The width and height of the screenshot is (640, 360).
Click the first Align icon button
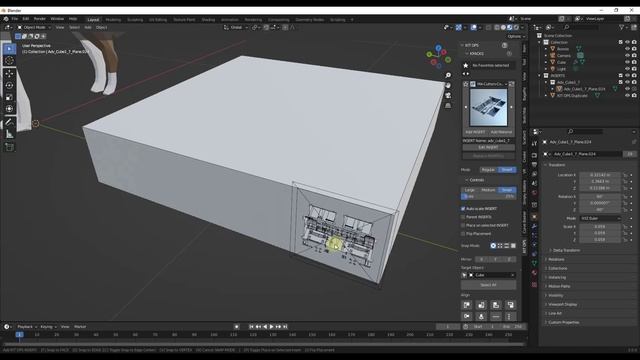click(467, 305)
